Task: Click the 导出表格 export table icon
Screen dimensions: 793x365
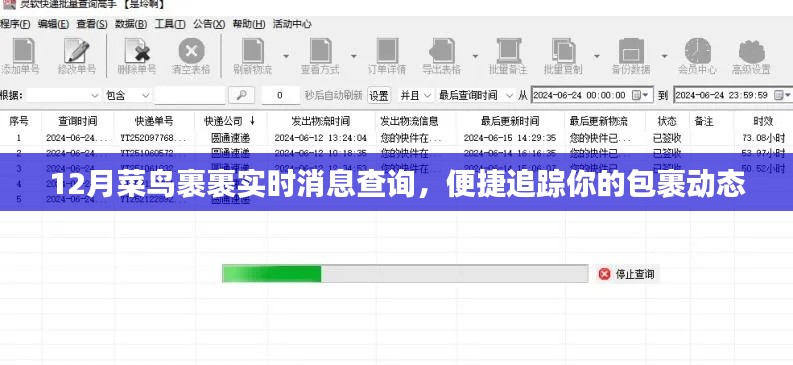Action: 442,52
